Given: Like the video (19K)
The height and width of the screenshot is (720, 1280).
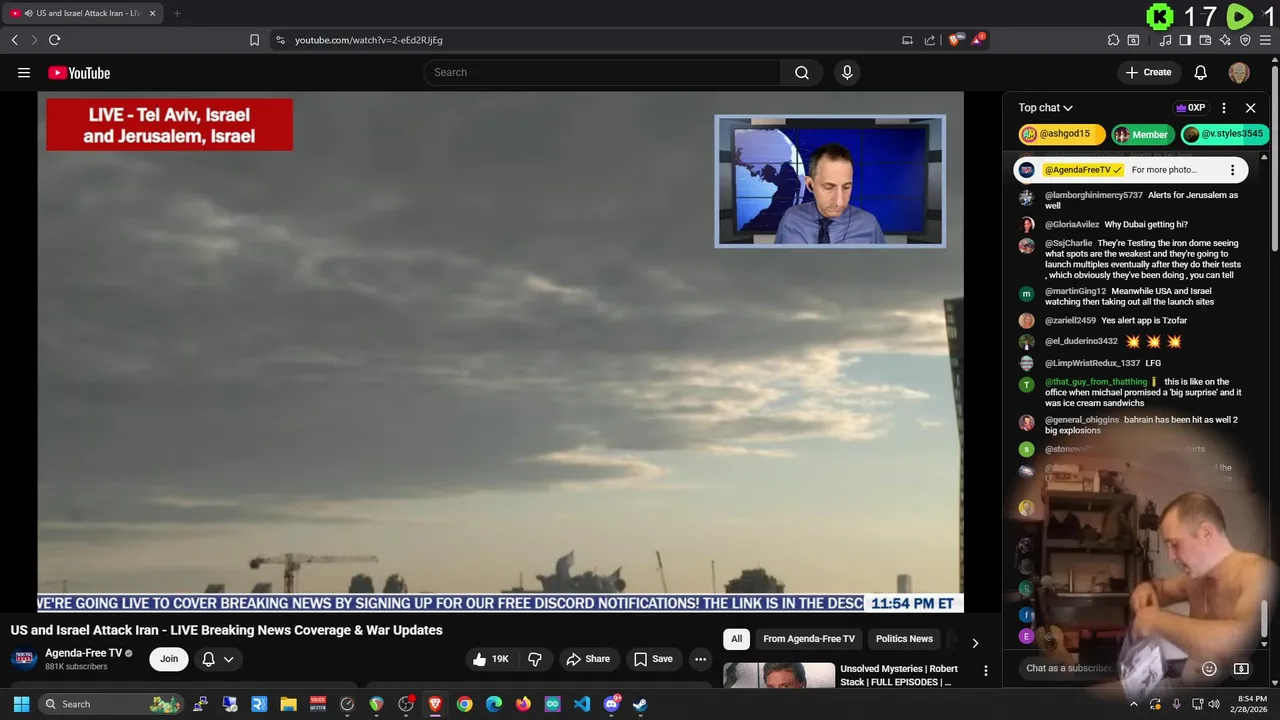Looking at the screenshot, I should [490, 659].
